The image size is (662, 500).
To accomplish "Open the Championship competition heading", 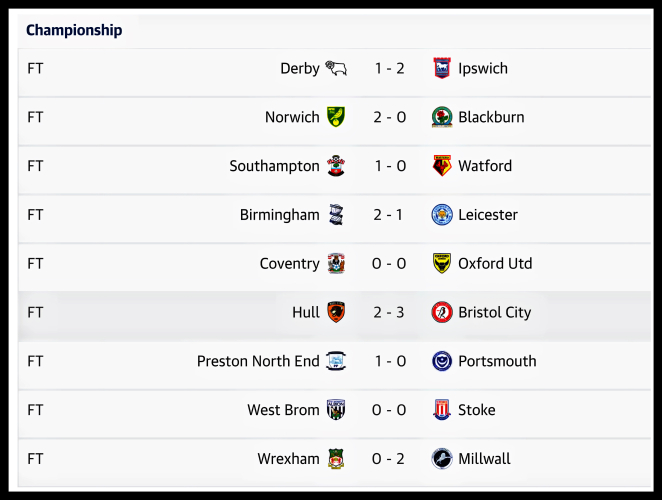I will [74, 30].
